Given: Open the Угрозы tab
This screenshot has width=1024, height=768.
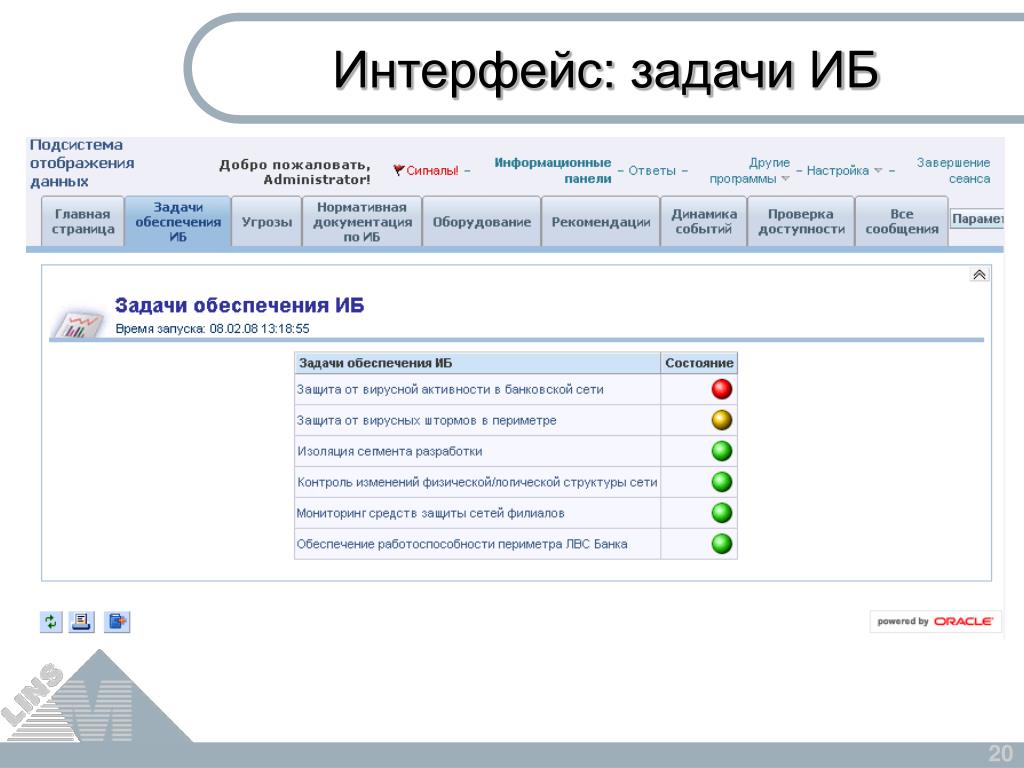Looking at the screenshot, I should click(x=266, y=221).
